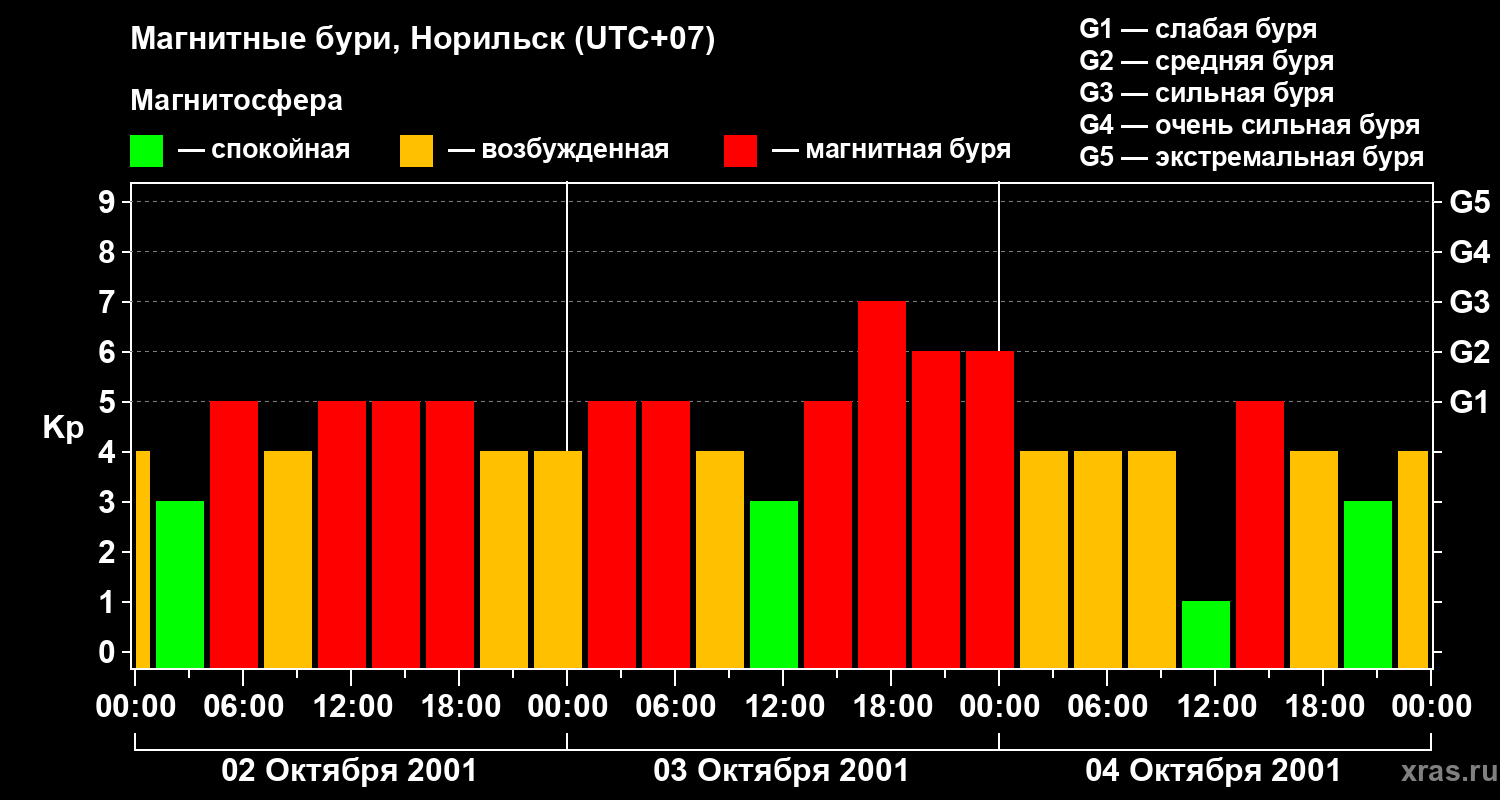Click the green 'спокойная' legend swatch
This screenshot has width=1500, height=800.
tap(146, 151)
